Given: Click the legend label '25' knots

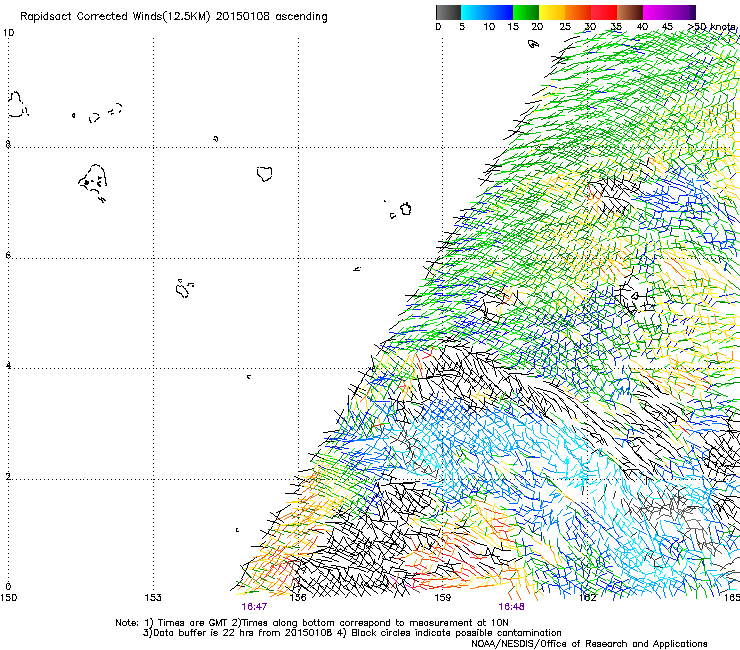Looking at the screenshot, I should pos(565,27).
